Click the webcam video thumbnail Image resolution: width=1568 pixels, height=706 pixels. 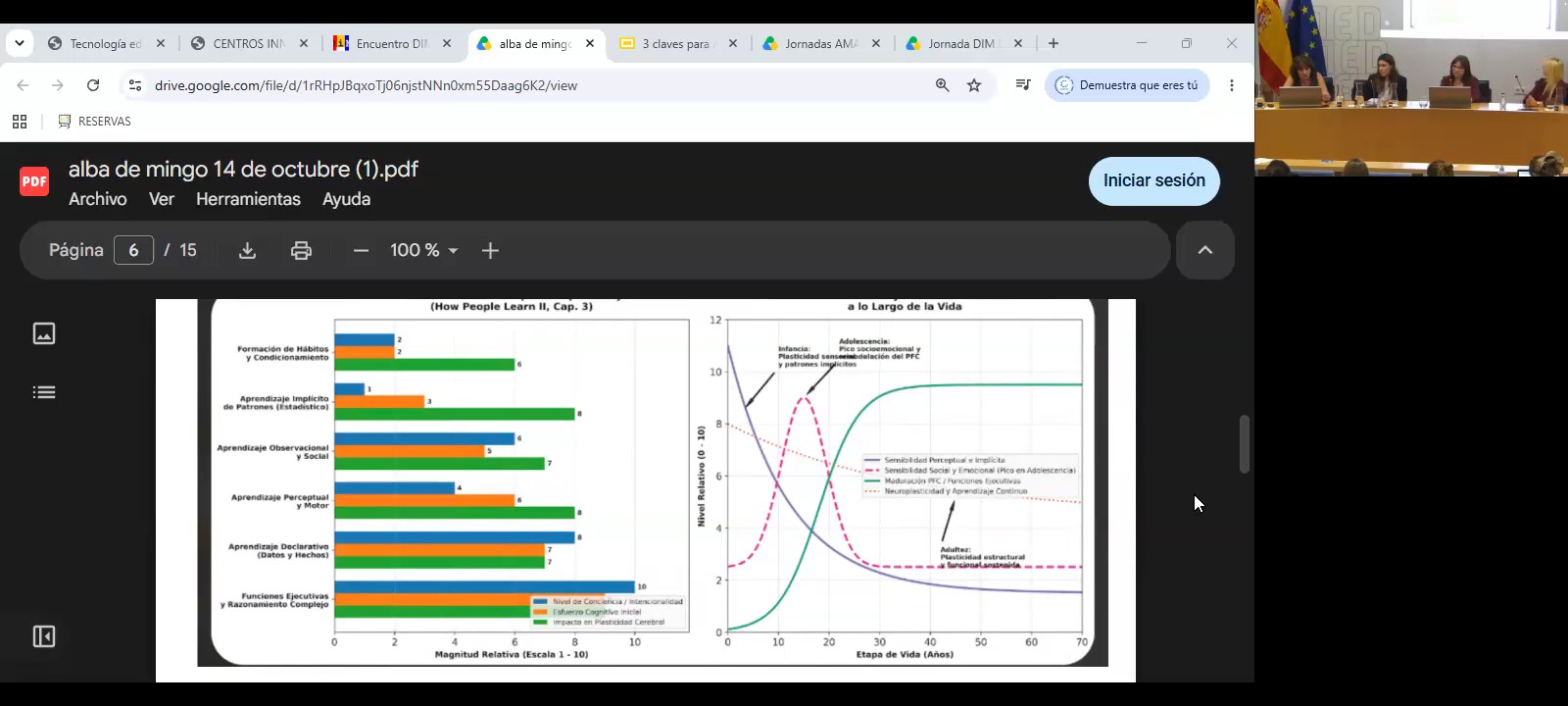pyautogui.click(x=1411, y=88)
